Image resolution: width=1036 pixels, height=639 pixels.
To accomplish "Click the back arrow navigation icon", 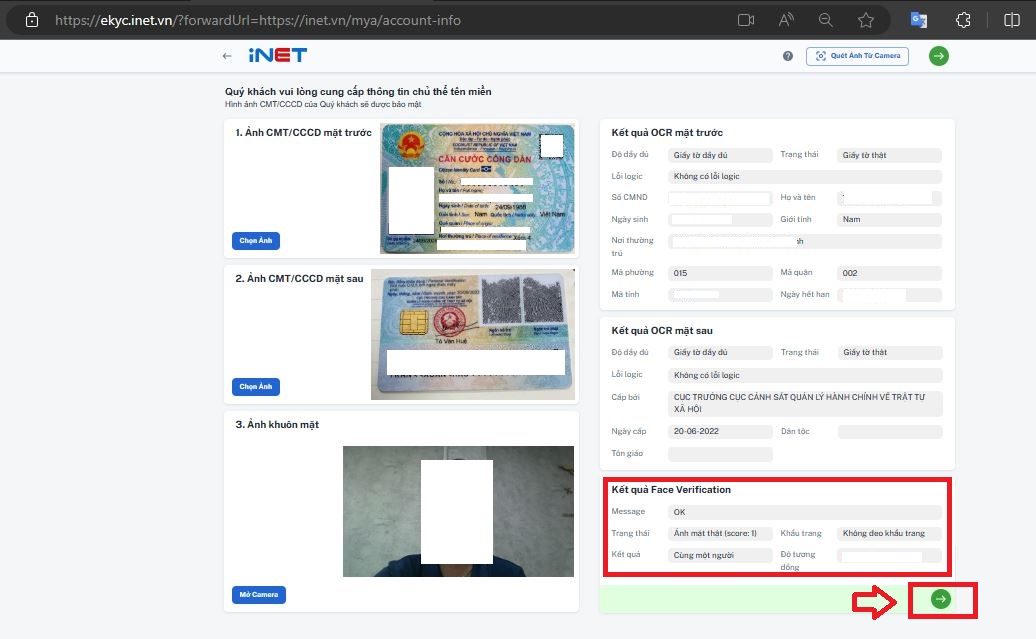I will coord(227,56).
